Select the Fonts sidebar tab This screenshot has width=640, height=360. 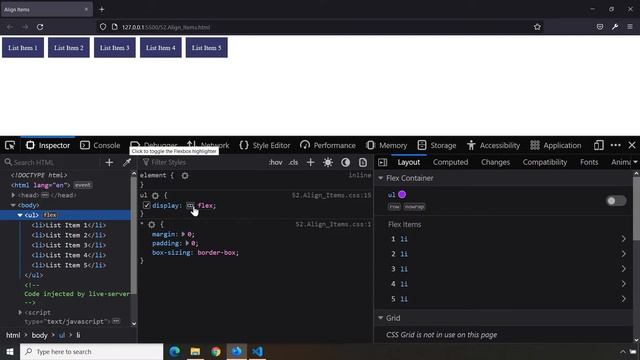point(589,162)
